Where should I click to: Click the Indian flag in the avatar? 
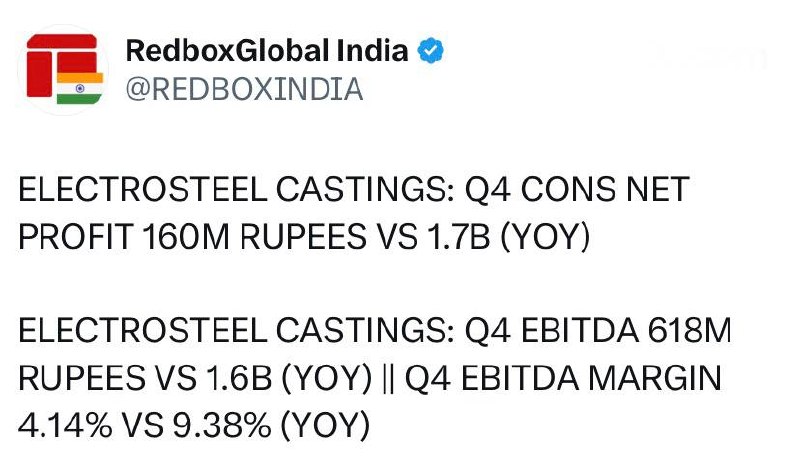tap(80, 88)
